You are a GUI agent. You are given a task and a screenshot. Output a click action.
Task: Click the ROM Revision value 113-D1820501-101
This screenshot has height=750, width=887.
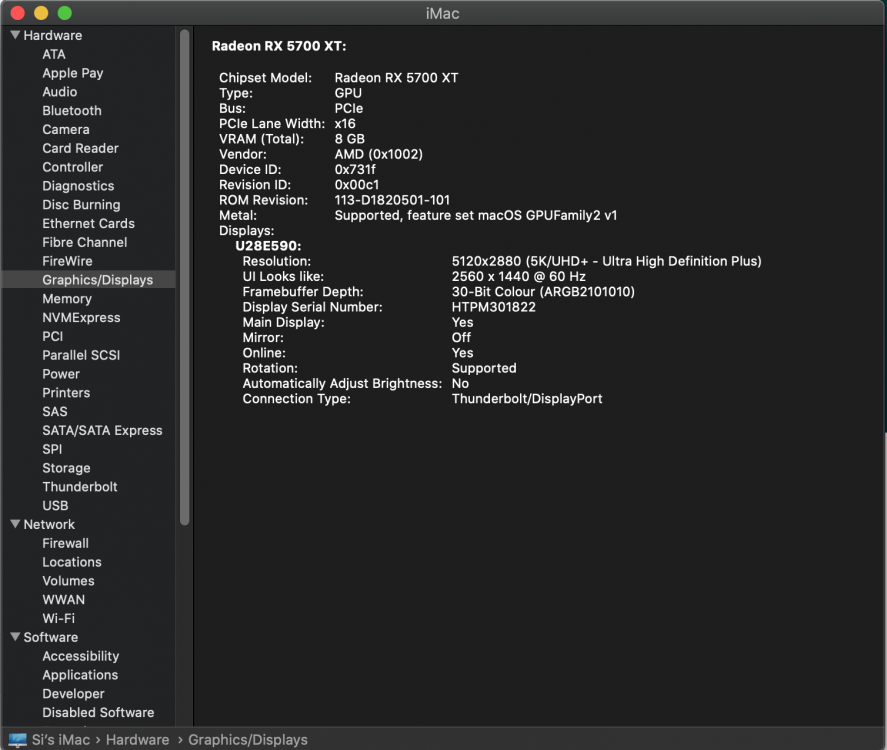[392, 200]
